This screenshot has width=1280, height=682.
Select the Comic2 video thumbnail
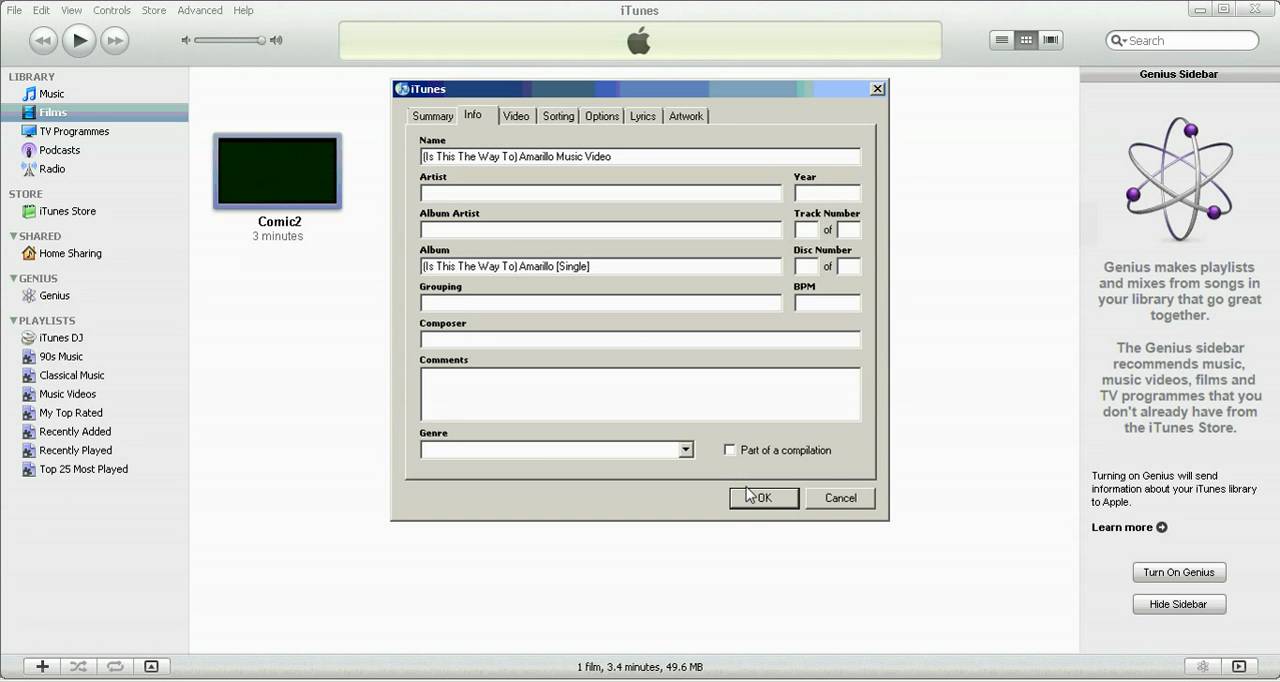pos(278,172)
